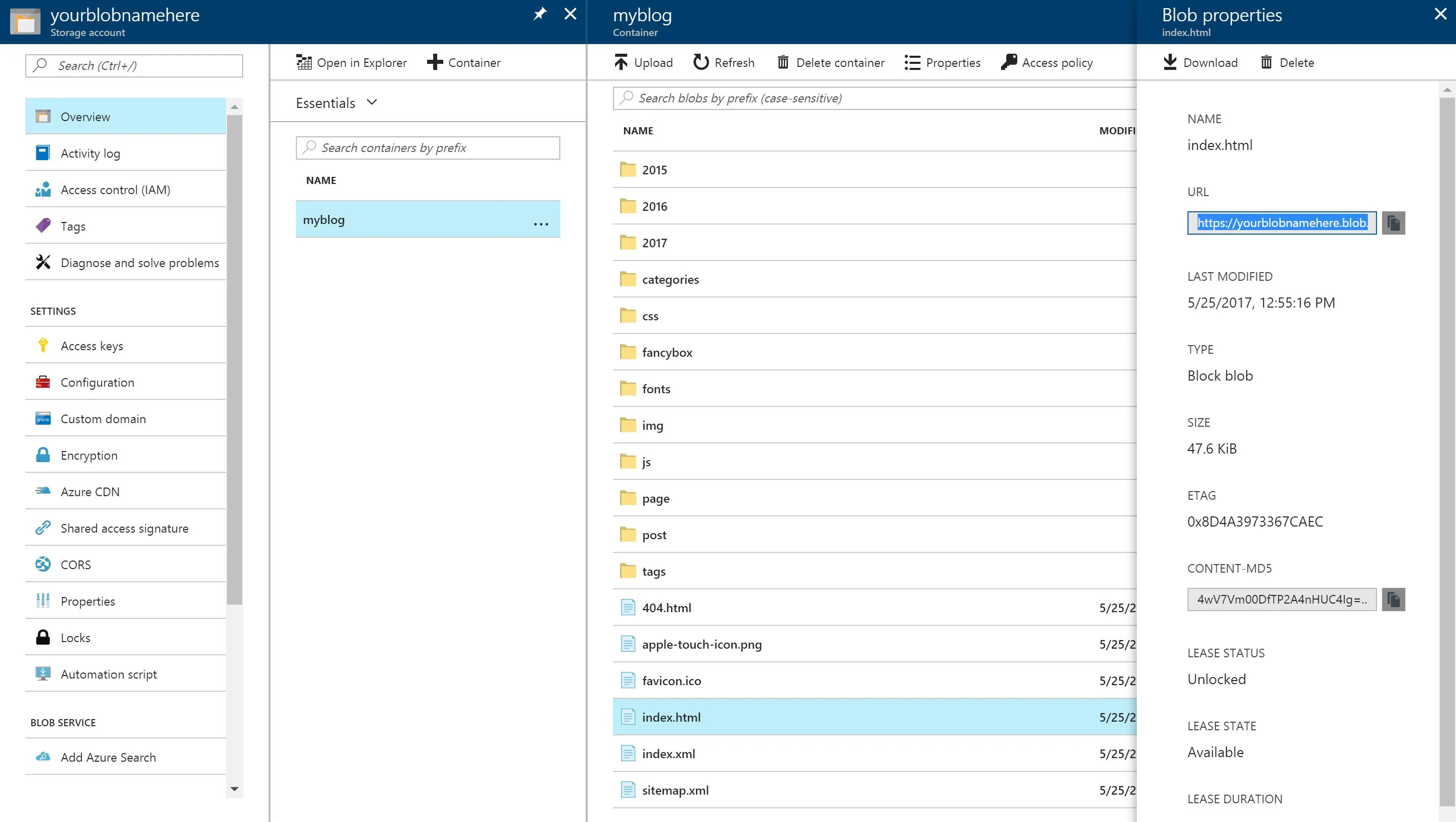Select the blob URL text field
The image size is (1456, 822).
coord(1282,223)
